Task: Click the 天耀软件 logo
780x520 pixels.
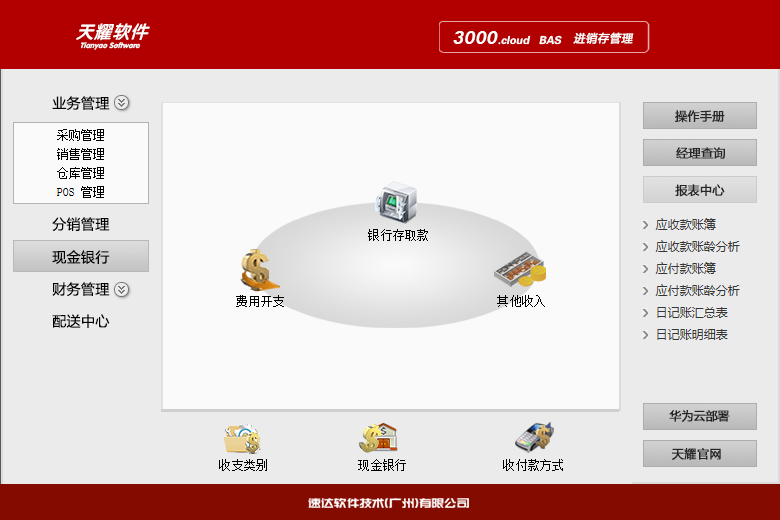Action: [x=112, y=36]
